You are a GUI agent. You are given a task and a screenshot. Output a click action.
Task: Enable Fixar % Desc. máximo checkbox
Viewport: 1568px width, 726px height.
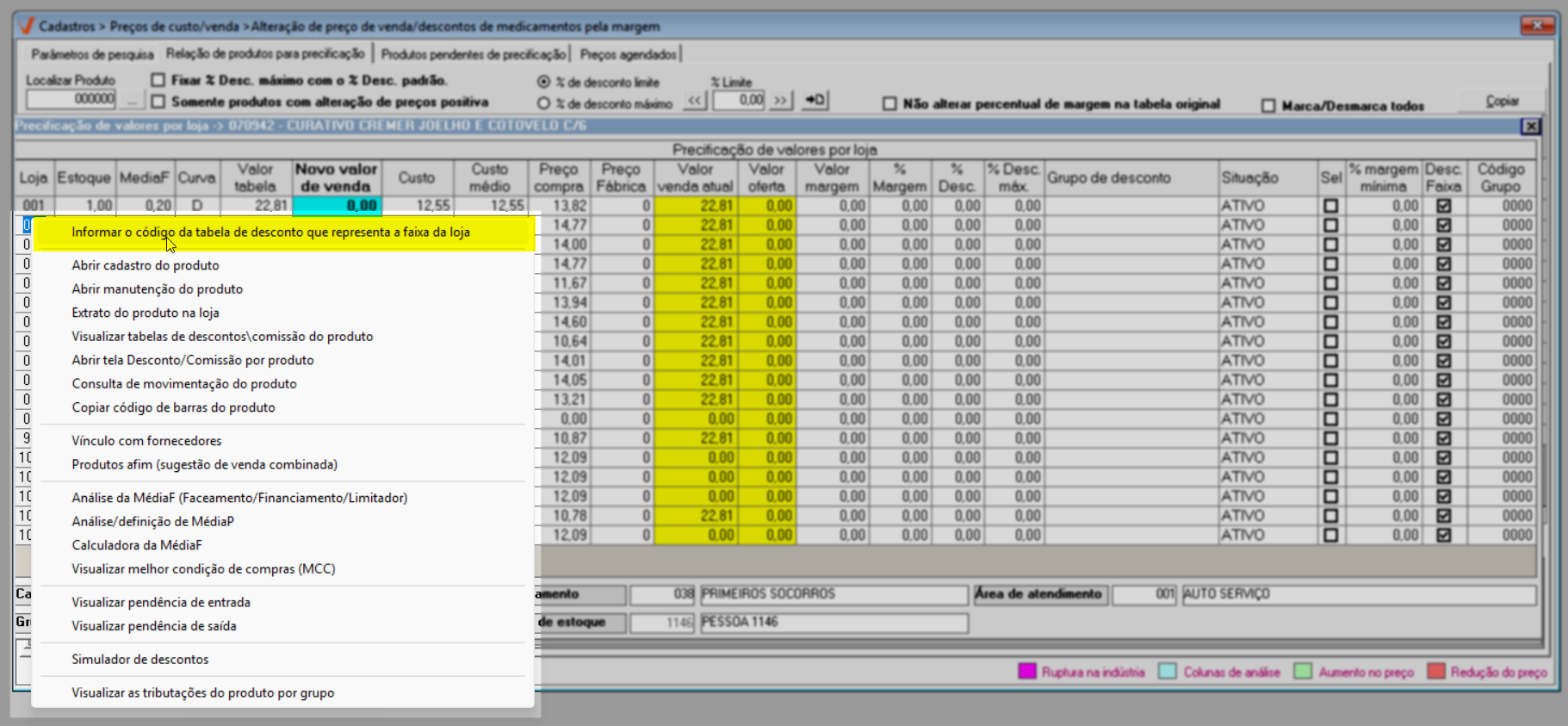click(x=158, y=80)
